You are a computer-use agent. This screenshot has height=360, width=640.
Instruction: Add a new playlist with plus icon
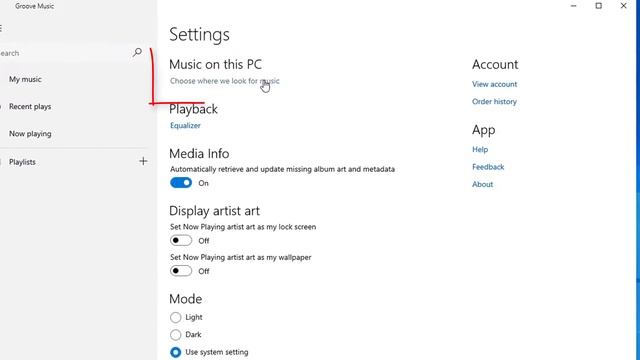point(143,161)
